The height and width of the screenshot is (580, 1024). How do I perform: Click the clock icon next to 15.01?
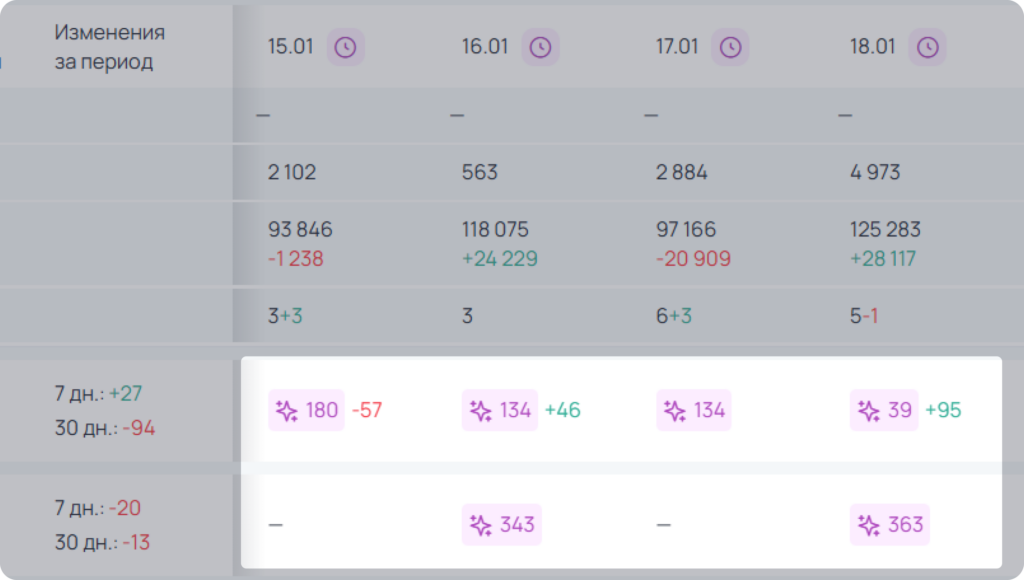[345, 47]
